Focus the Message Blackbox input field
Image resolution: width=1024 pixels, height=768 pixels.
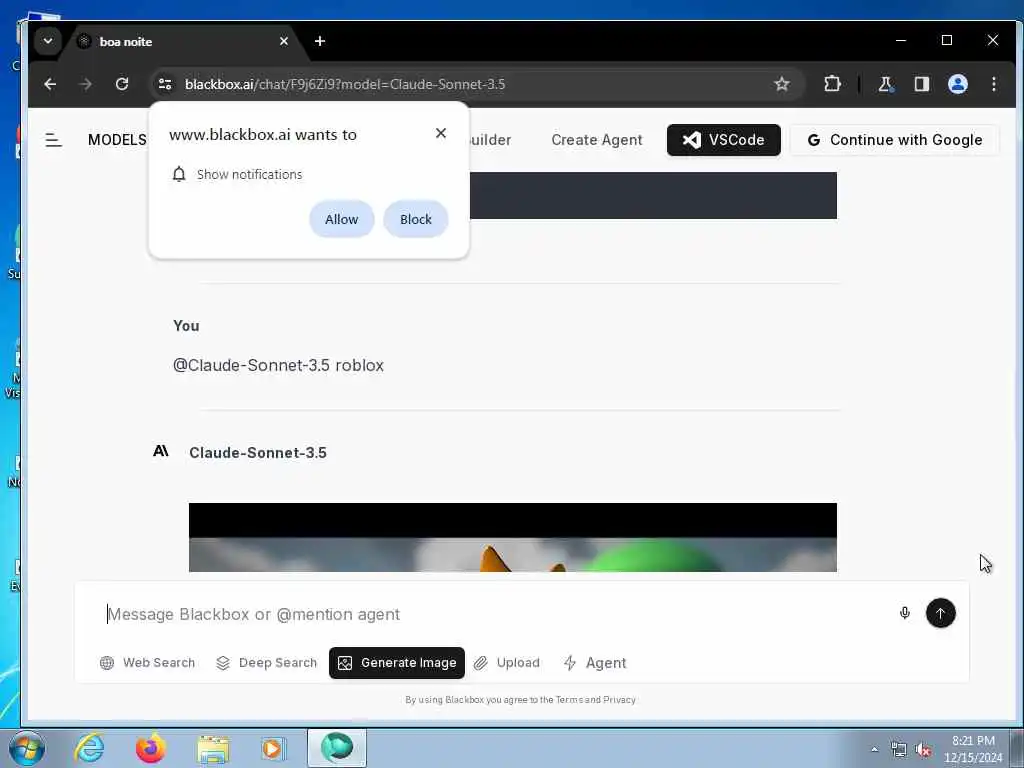496,615
